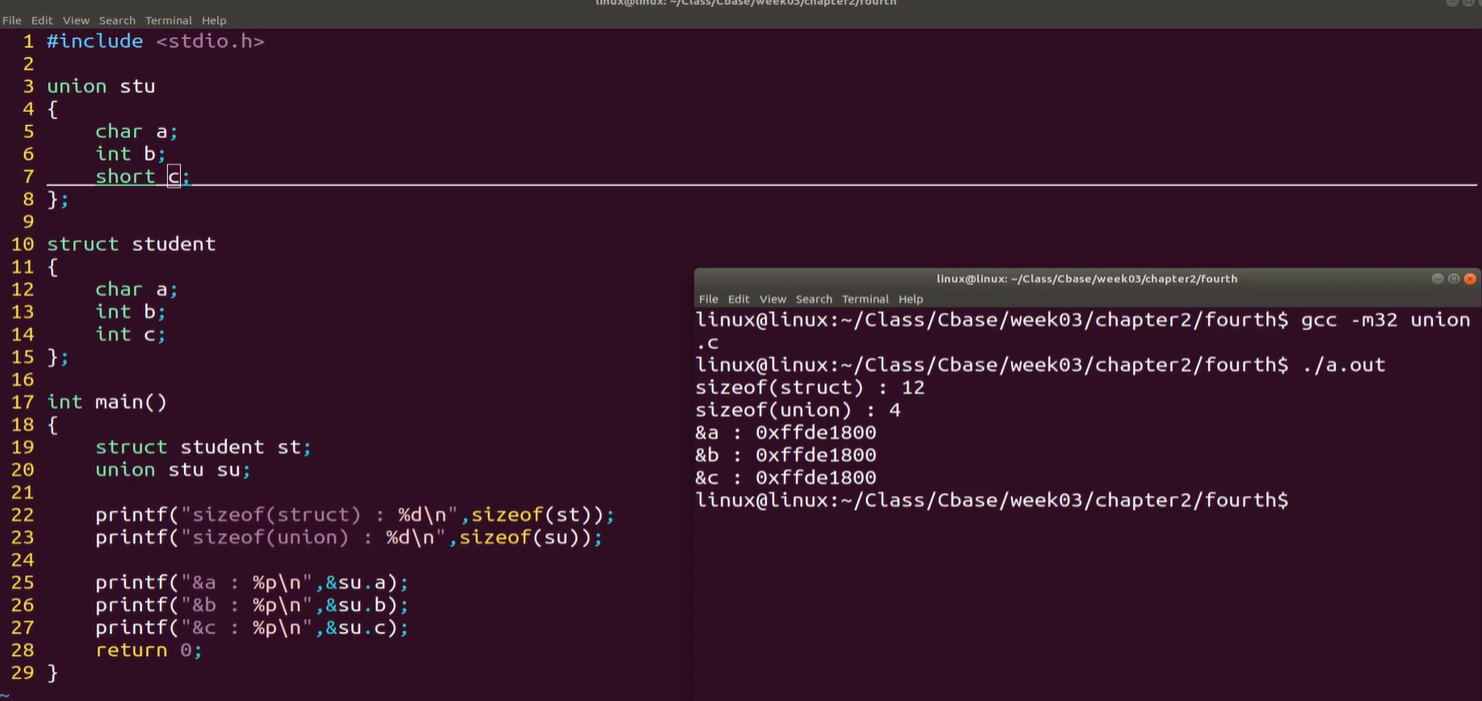Image resolution: width=1482 pixels, height=701 pixels.
Task: Open Terminal menu in the gcc output terminal
Action: (x=865, y=299)
